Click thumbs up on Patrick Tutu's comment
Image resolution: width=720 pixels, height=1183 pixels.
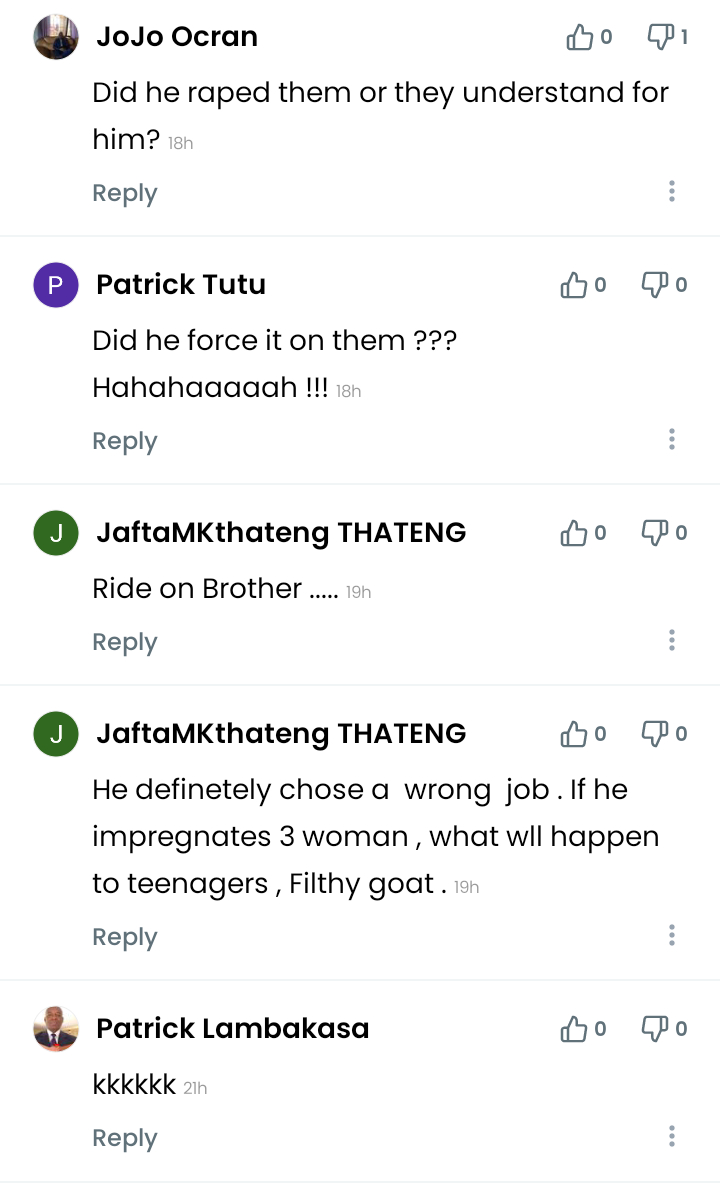click(574, 286)
